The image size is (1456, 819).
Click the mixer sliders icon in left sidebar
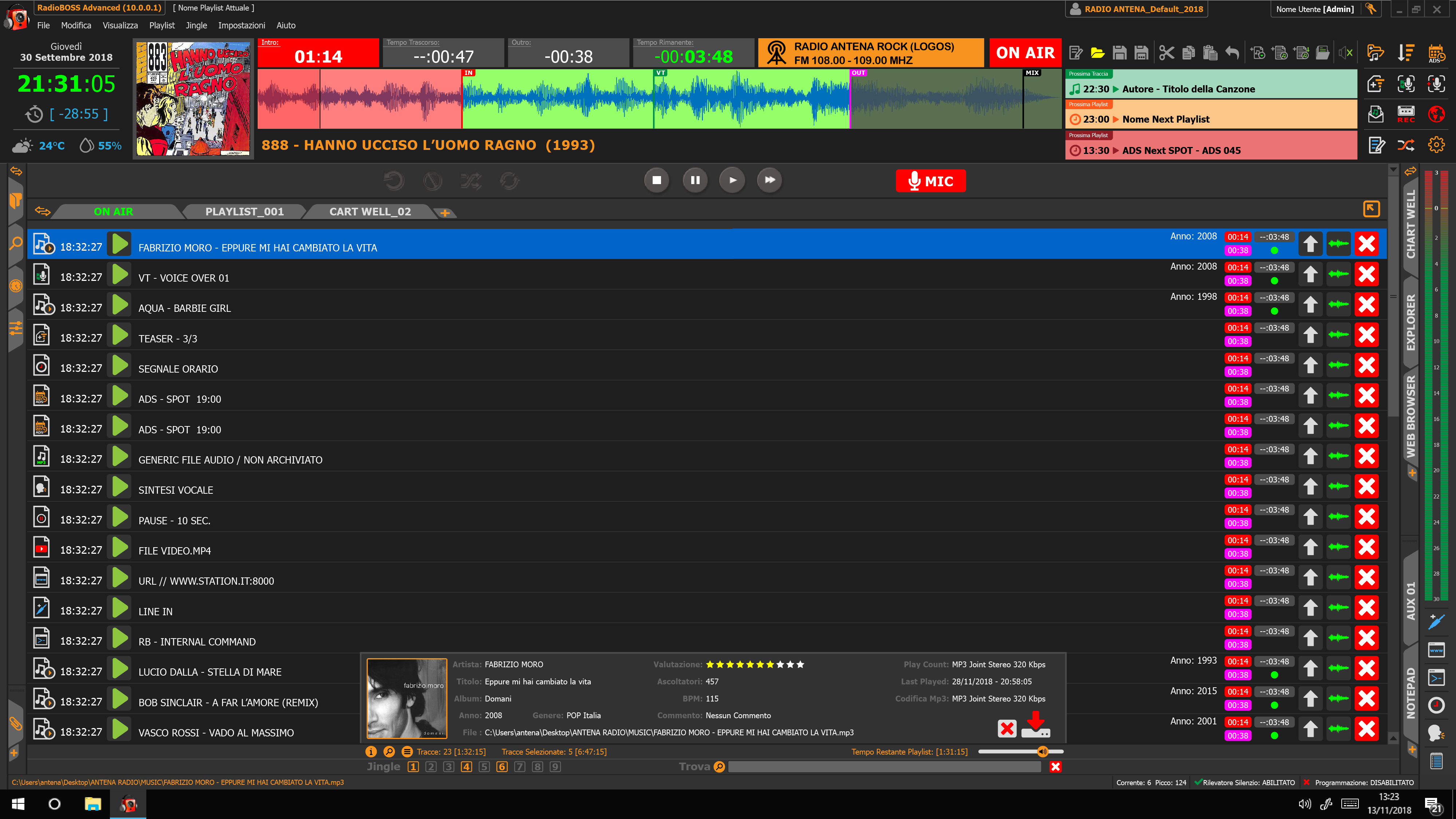click(16, 328)
